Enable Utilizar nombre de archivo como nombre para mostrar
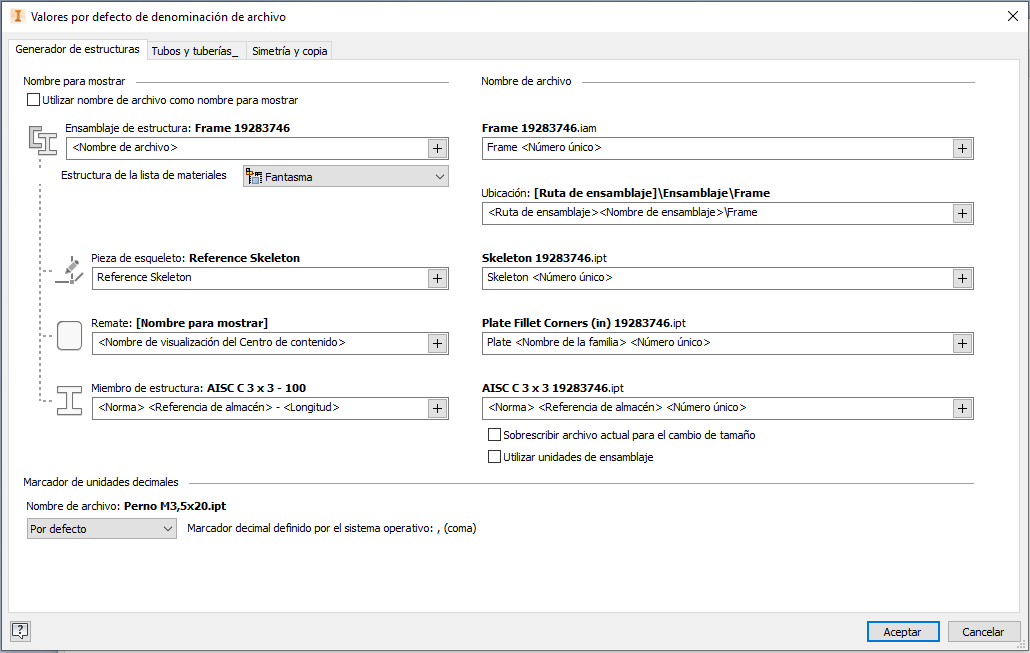This screenshot has height=653, width=1030. pyautogui.click(x=33, y=100)
